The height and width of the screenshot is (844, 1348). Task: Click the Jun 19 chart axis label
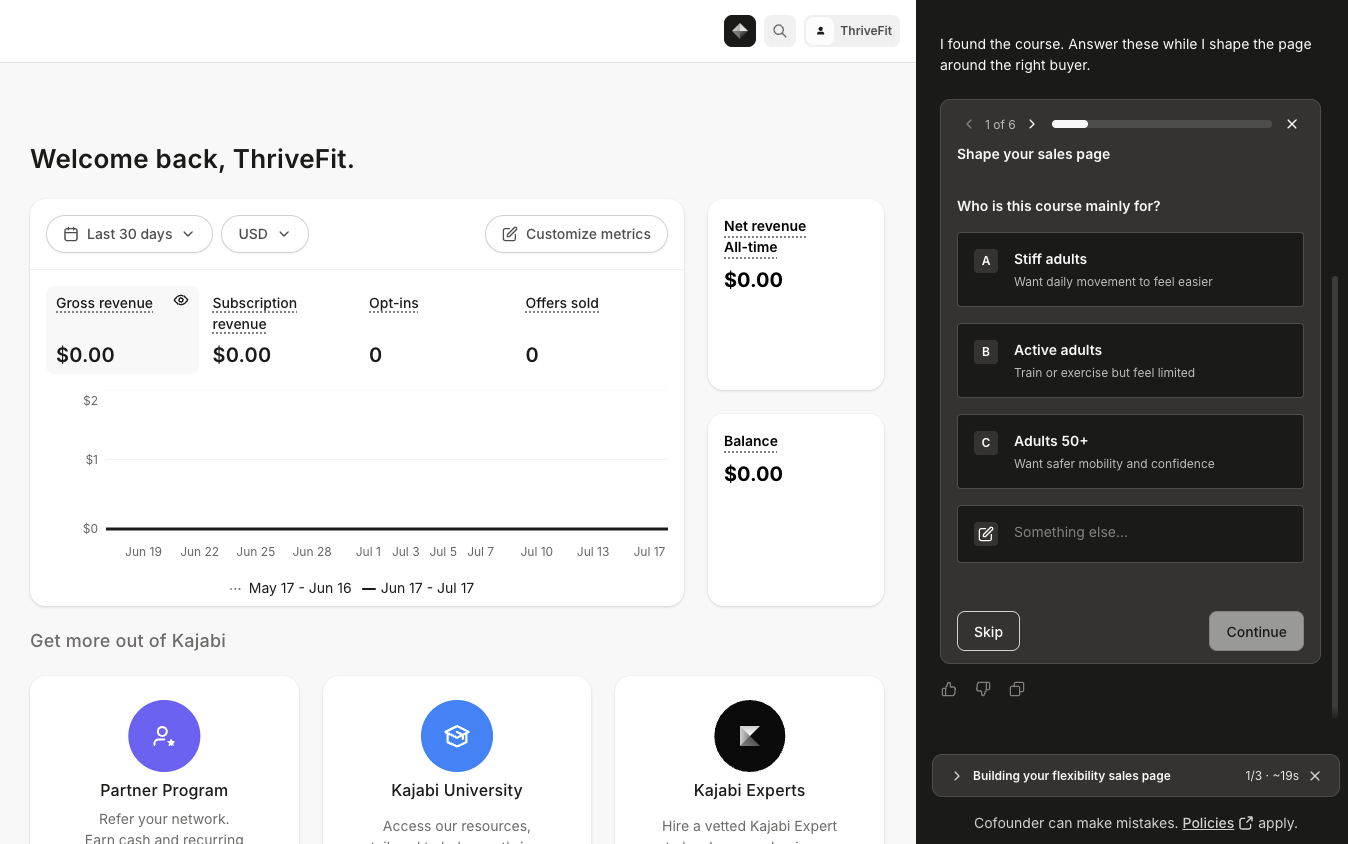pos(144,552)
